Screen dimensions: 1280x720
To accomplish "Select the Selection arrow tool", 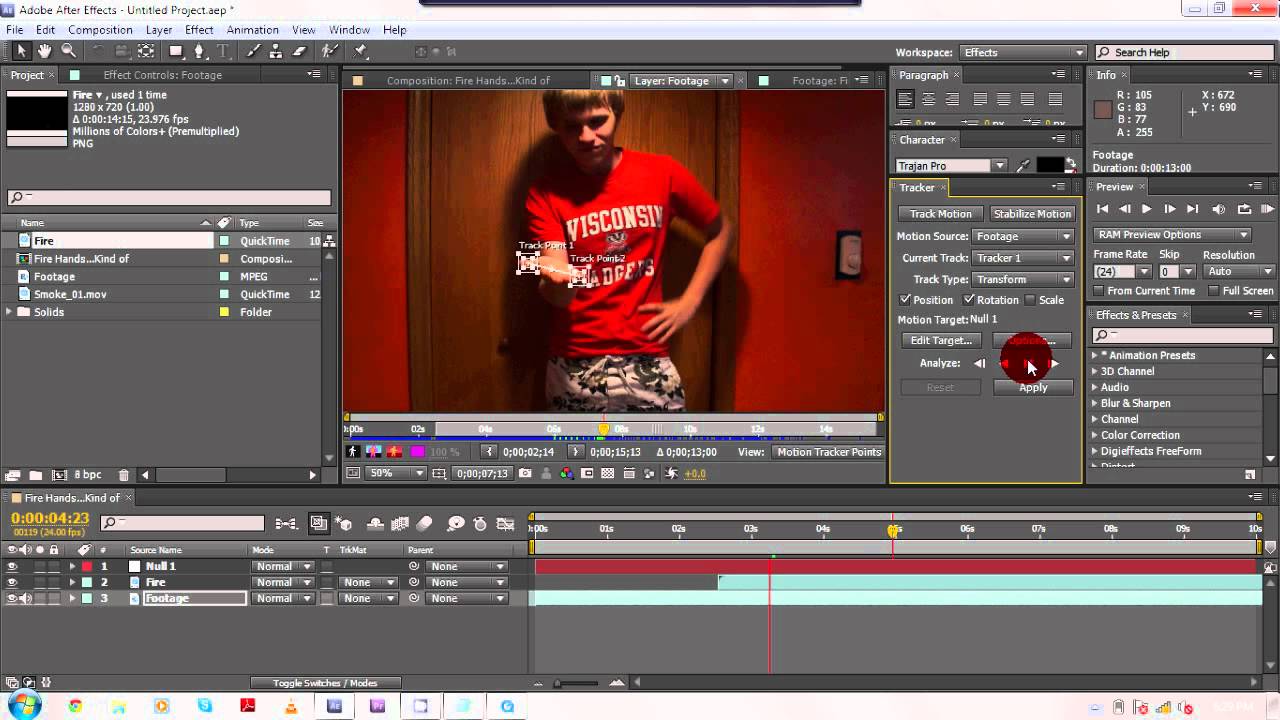I will coord(21,51).
